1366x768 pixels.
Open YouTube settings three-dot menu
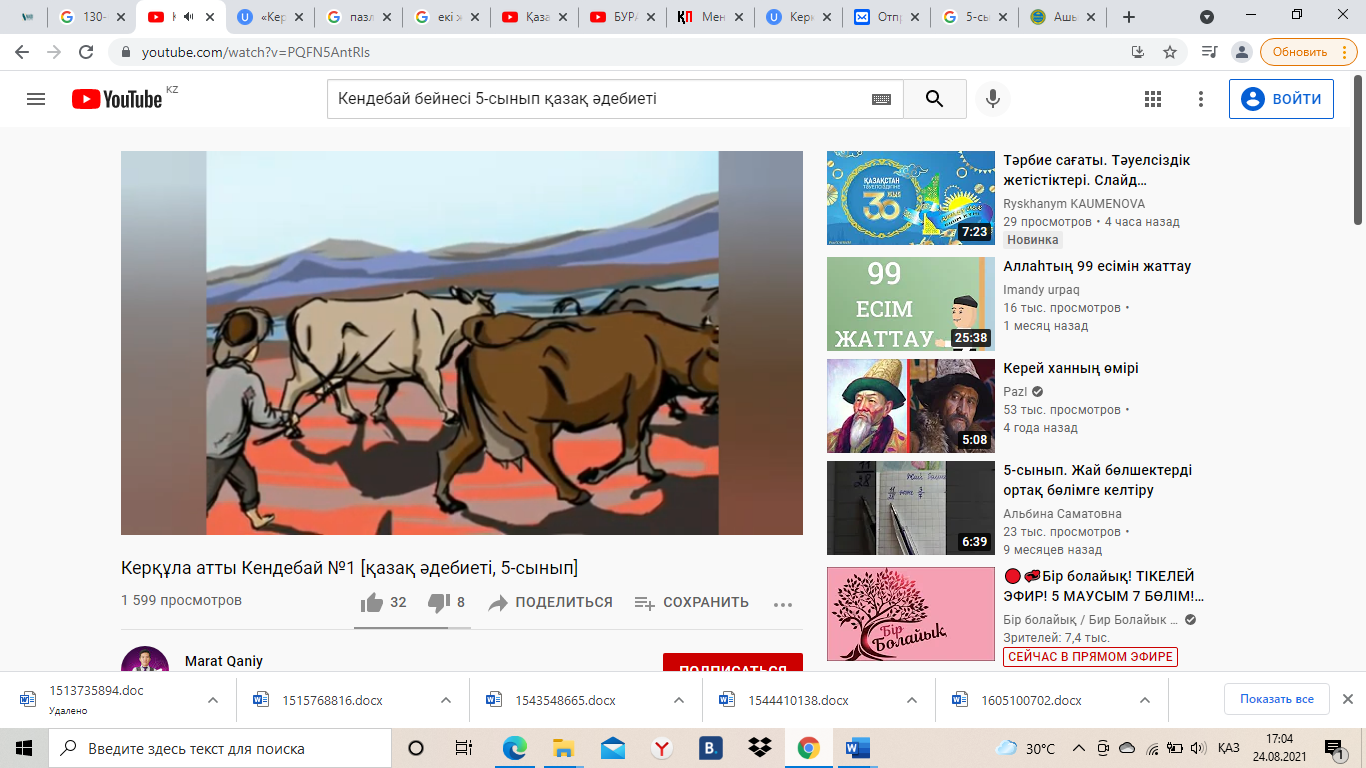(1201, 99)
